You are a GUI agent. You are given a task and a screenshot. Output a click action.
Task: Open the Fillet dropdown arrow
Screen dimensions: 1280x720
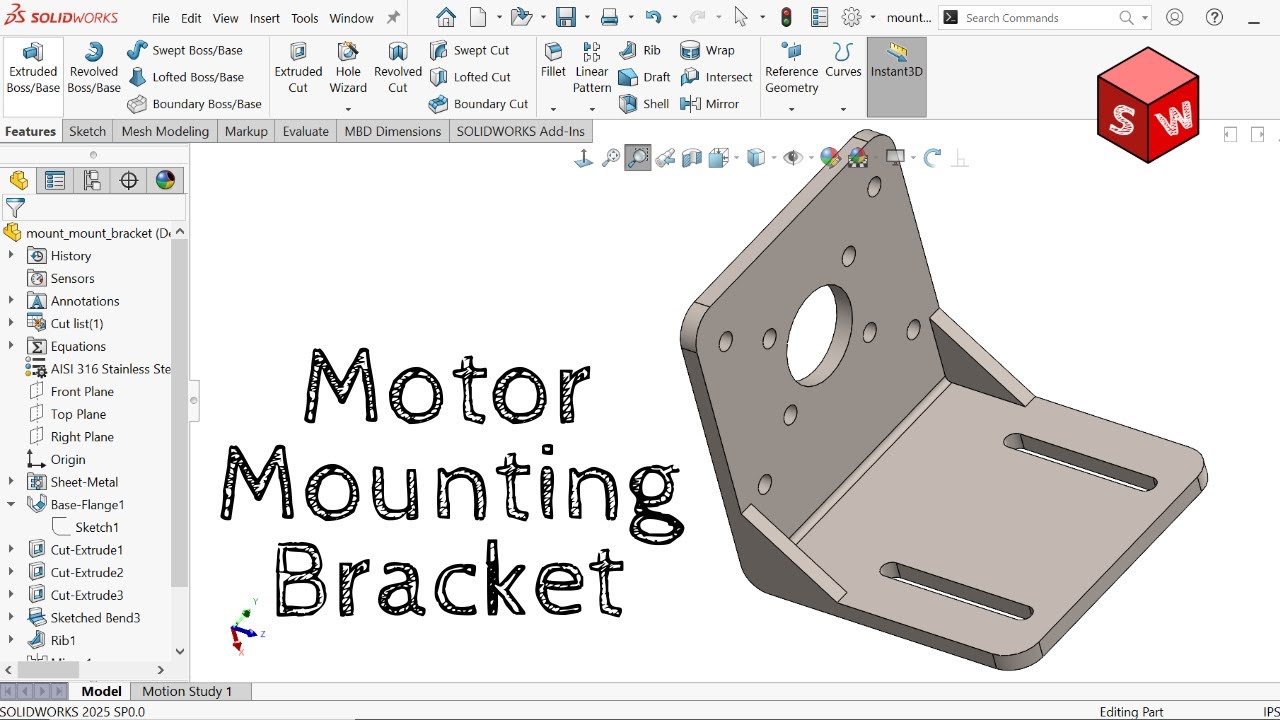coord(553,109)
